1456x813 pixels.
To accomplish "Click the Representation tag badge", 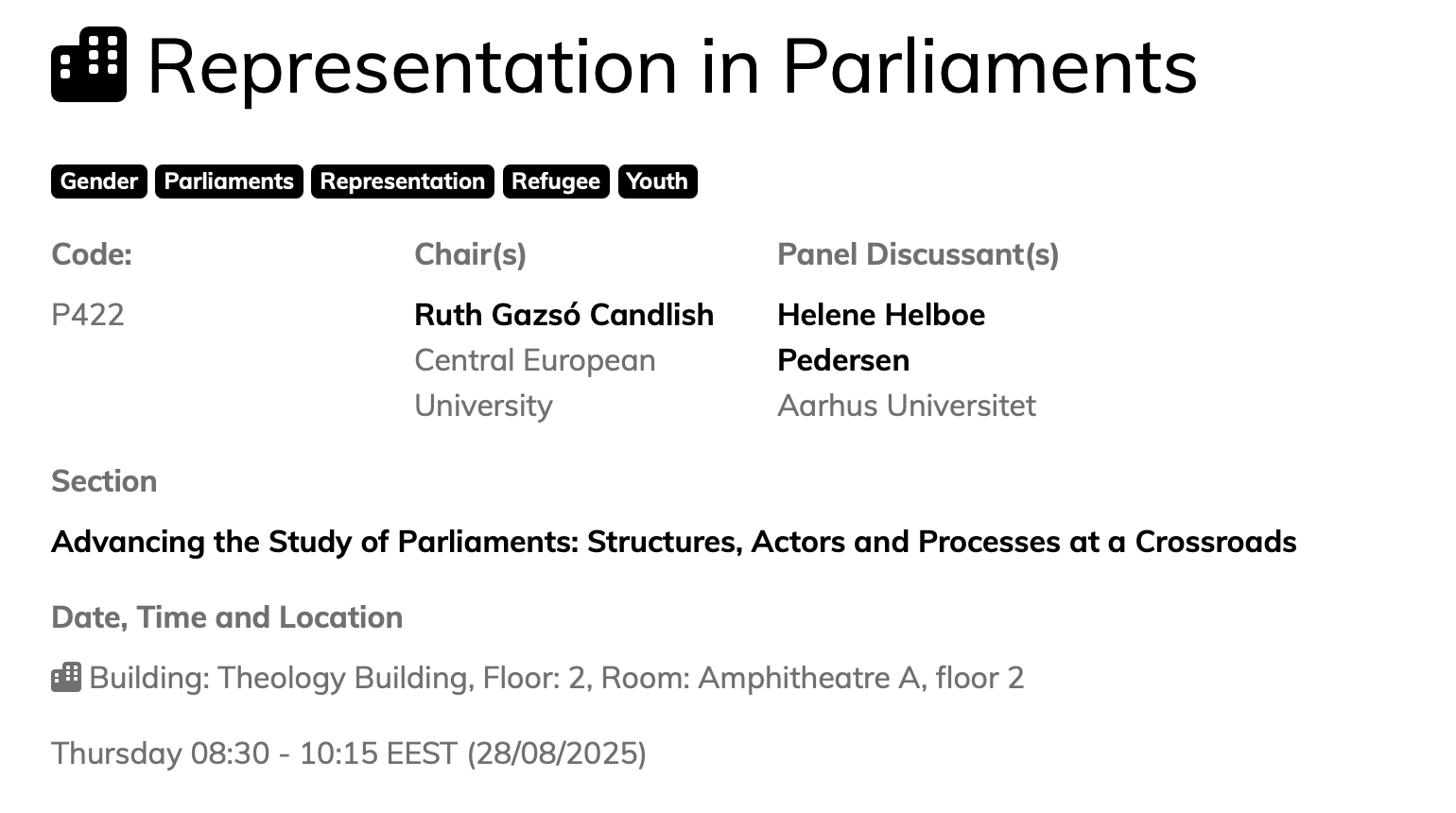I will [402, 182].
